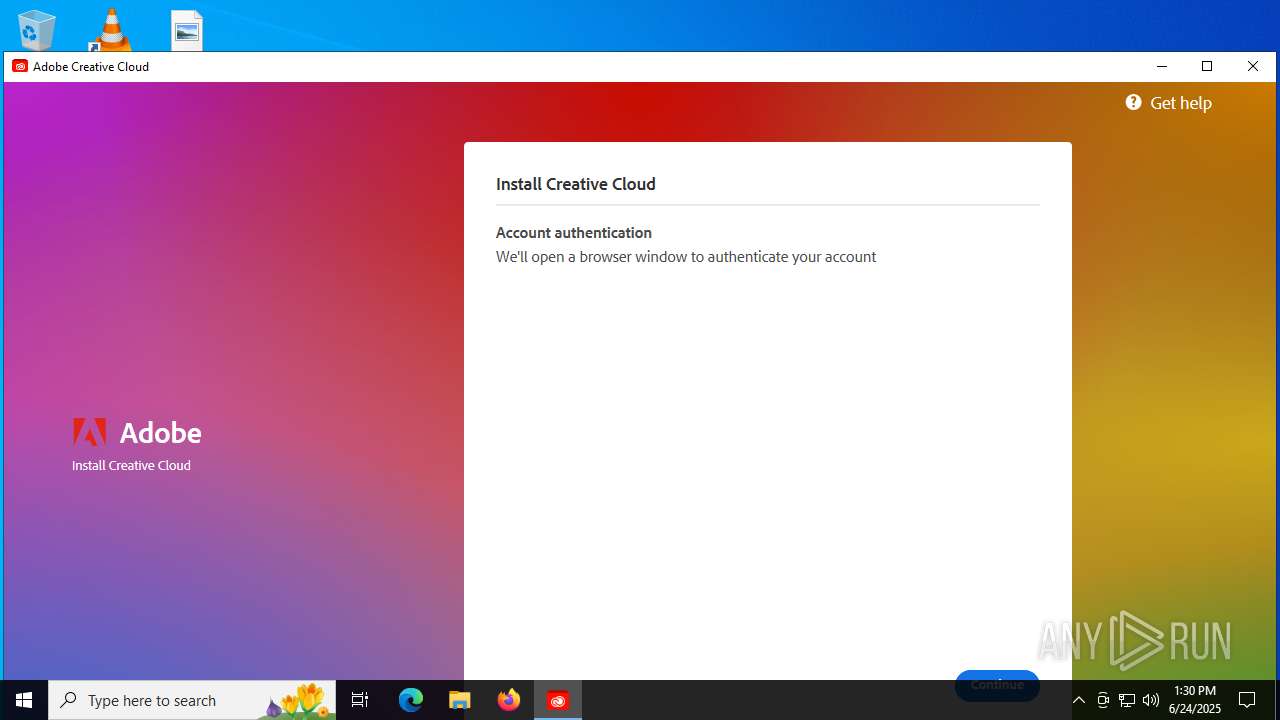The height and width of the screenshot is (720, 1280).
Task: Maximize the Adobe Creative Cloud window
Action: pyautogui.click(x=1207, y=66)
